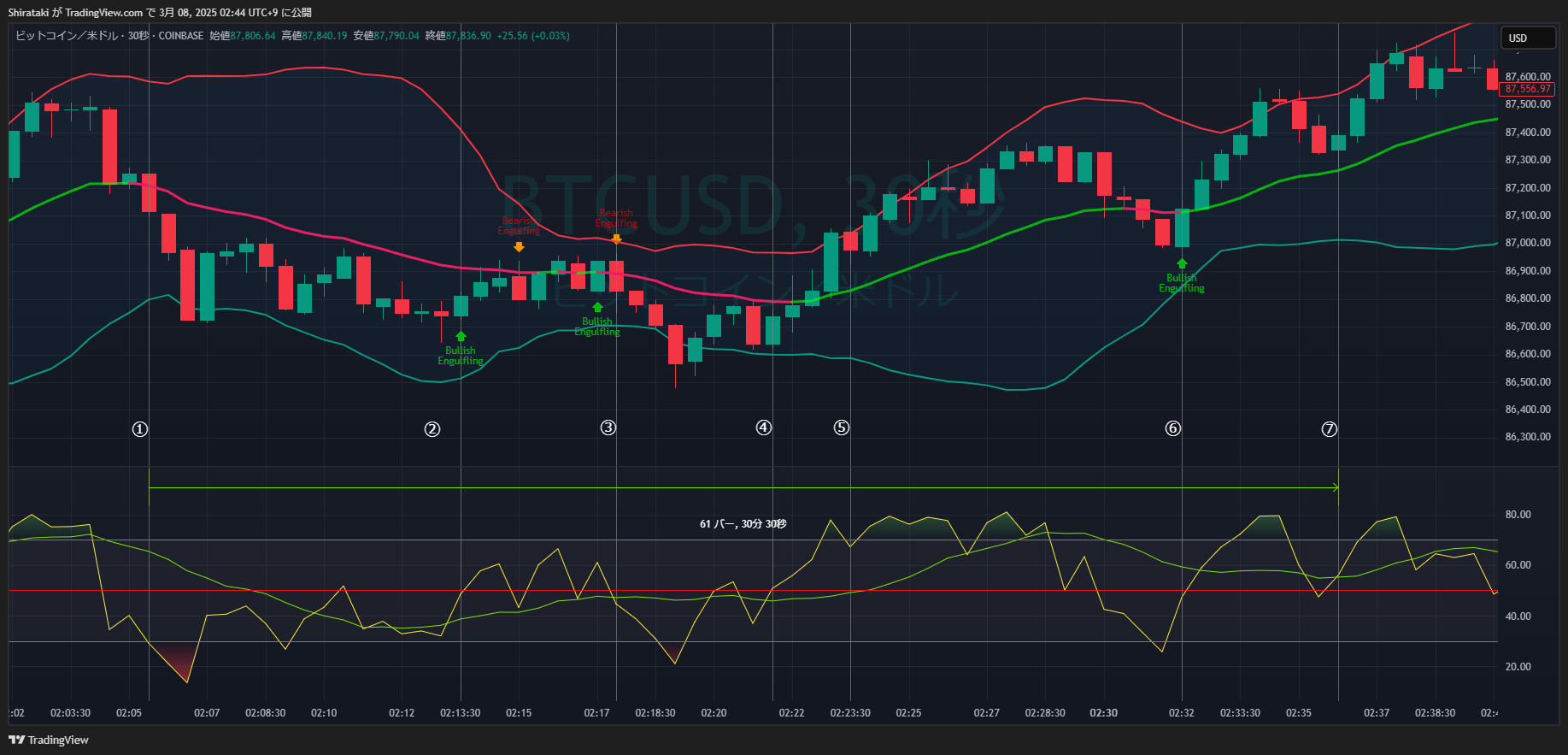Click the '61 バー, 30分 30秒' measurement label
The width and height of the screenshot is (1568, 755).
(743, 524)
